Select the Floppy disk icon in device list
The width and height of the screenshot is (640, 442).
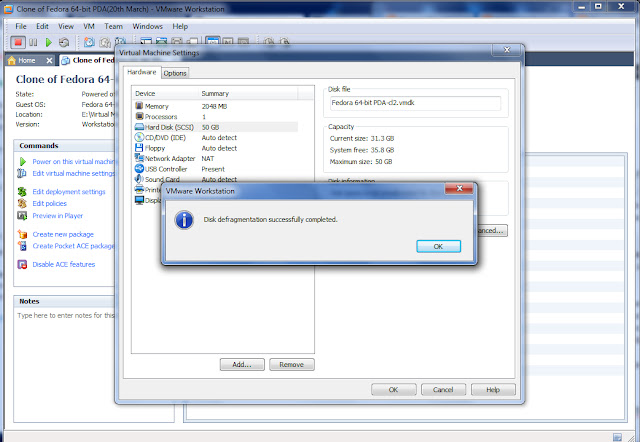139,148
